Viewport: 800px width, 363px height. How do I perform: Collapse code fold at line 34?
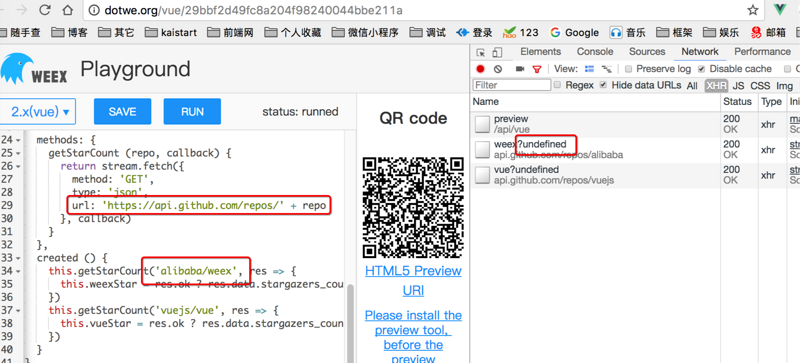click(x=19, y=271)
